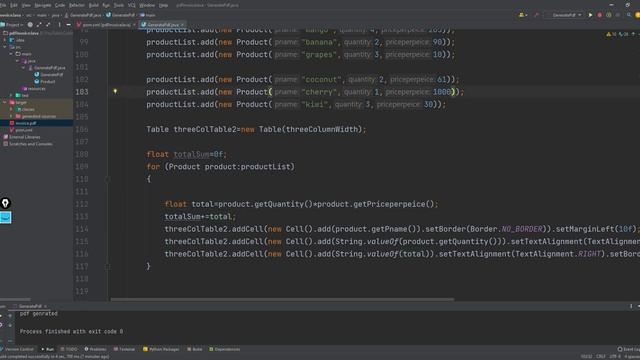Click the totalSum variable on line 108
The width and height of the screenshot is (640, 360).
(191, 154)
